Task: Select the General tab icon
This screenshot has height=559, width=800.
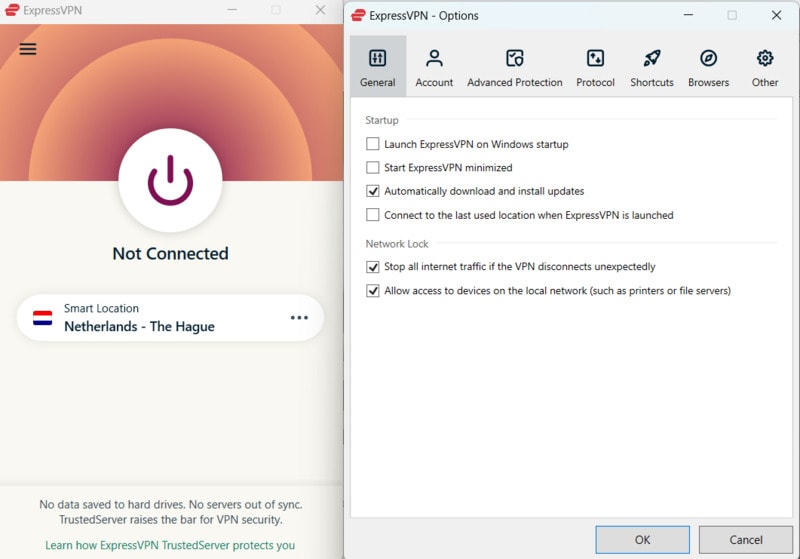Action: [x=378, y=58]
